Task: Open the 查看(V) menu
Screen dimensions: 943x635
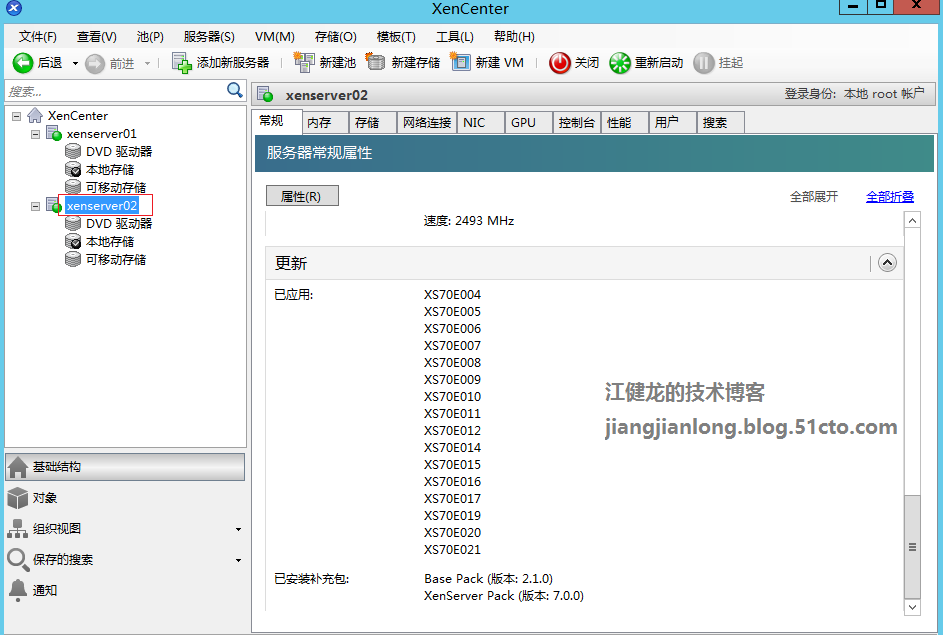Action: tap(96, 37)
